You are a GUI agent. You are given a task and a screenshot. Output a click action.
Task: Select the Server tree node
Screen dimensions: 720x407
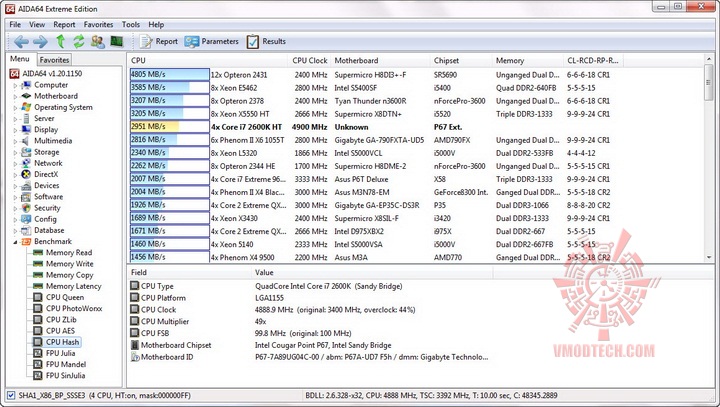tap(44, 119)
